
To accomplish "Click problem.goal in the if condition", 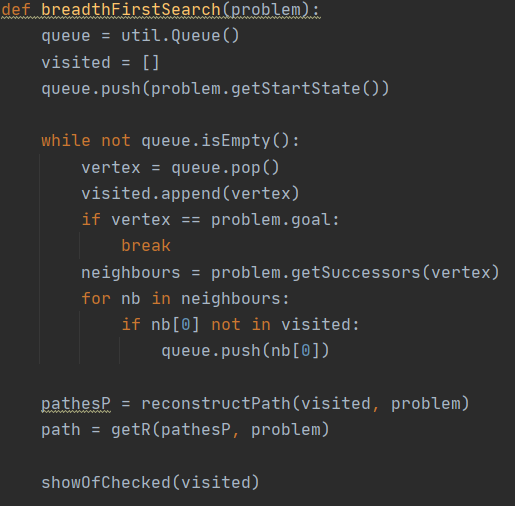I will [271, 220].
